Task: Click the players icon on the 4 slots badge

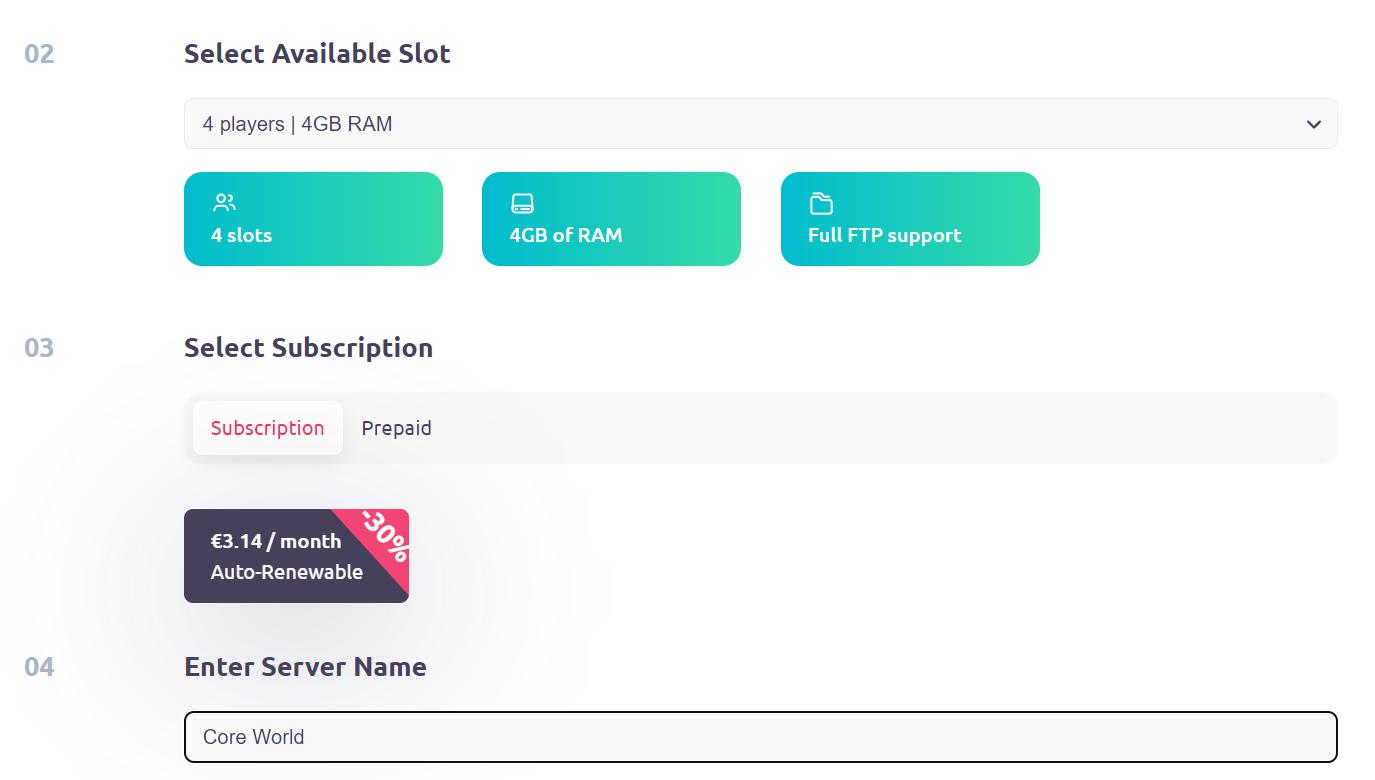Action: (x=222, y=202)
